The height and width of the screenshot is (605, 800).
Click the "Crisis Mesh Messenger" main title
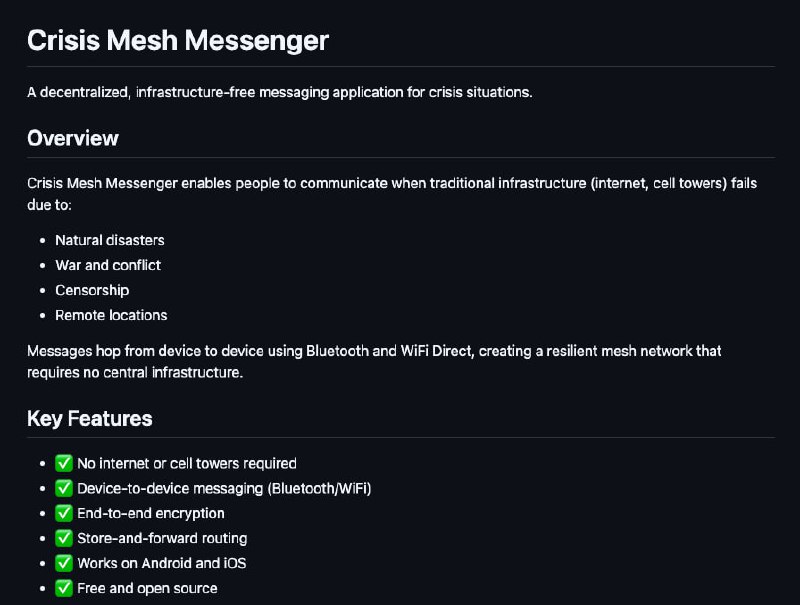178,41
